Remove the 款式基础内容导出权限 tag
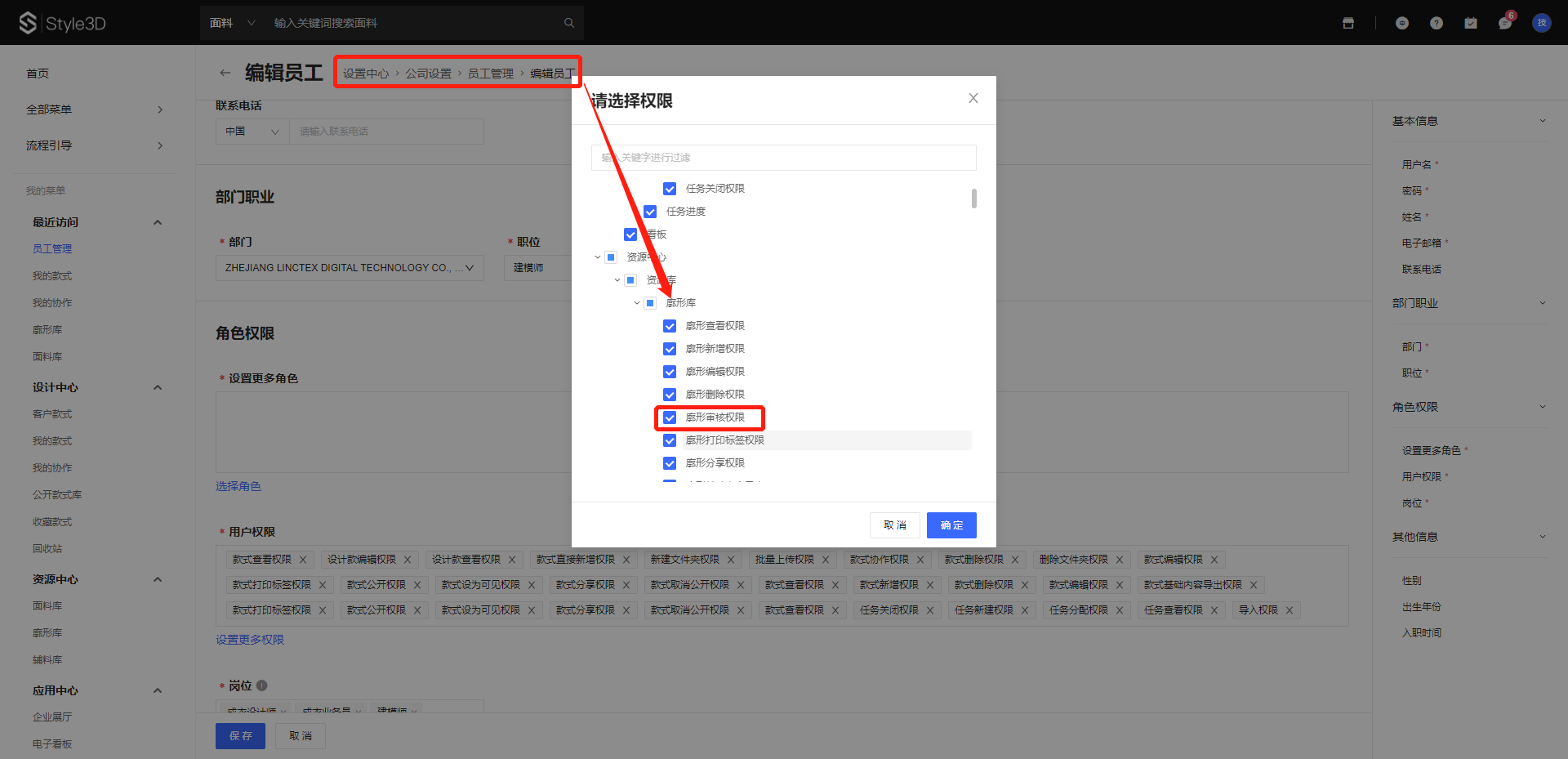 [x=1254, y=585]
